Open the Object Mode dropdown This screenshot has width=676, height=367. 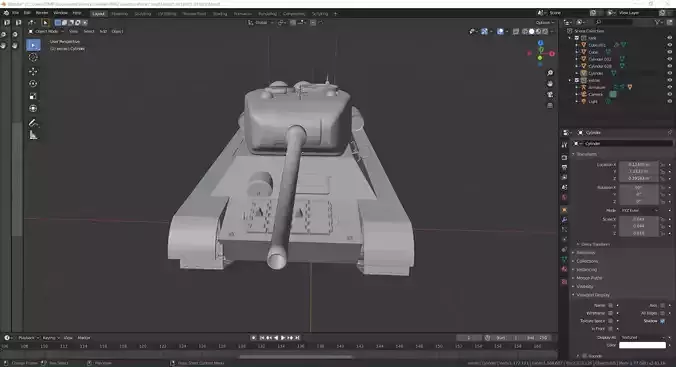(46, 31)
